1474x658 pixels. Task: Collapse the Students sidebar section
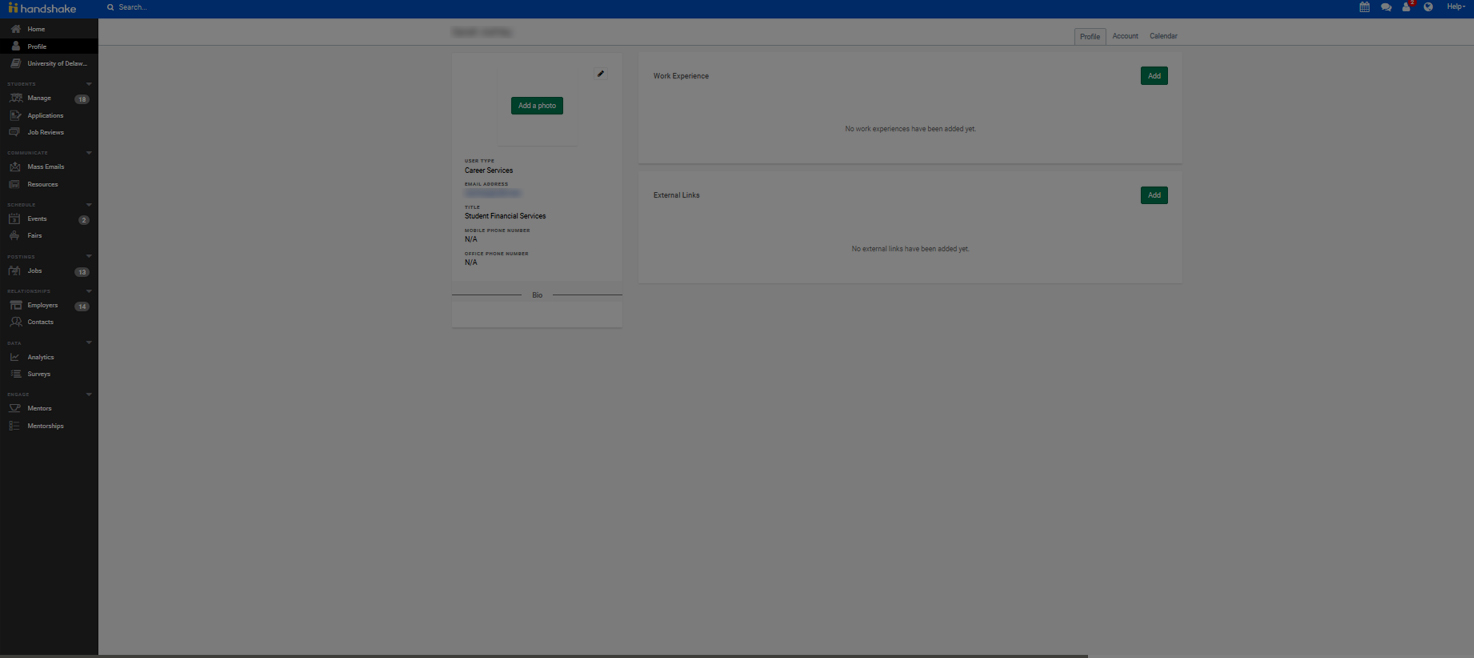tap(89, 84)
